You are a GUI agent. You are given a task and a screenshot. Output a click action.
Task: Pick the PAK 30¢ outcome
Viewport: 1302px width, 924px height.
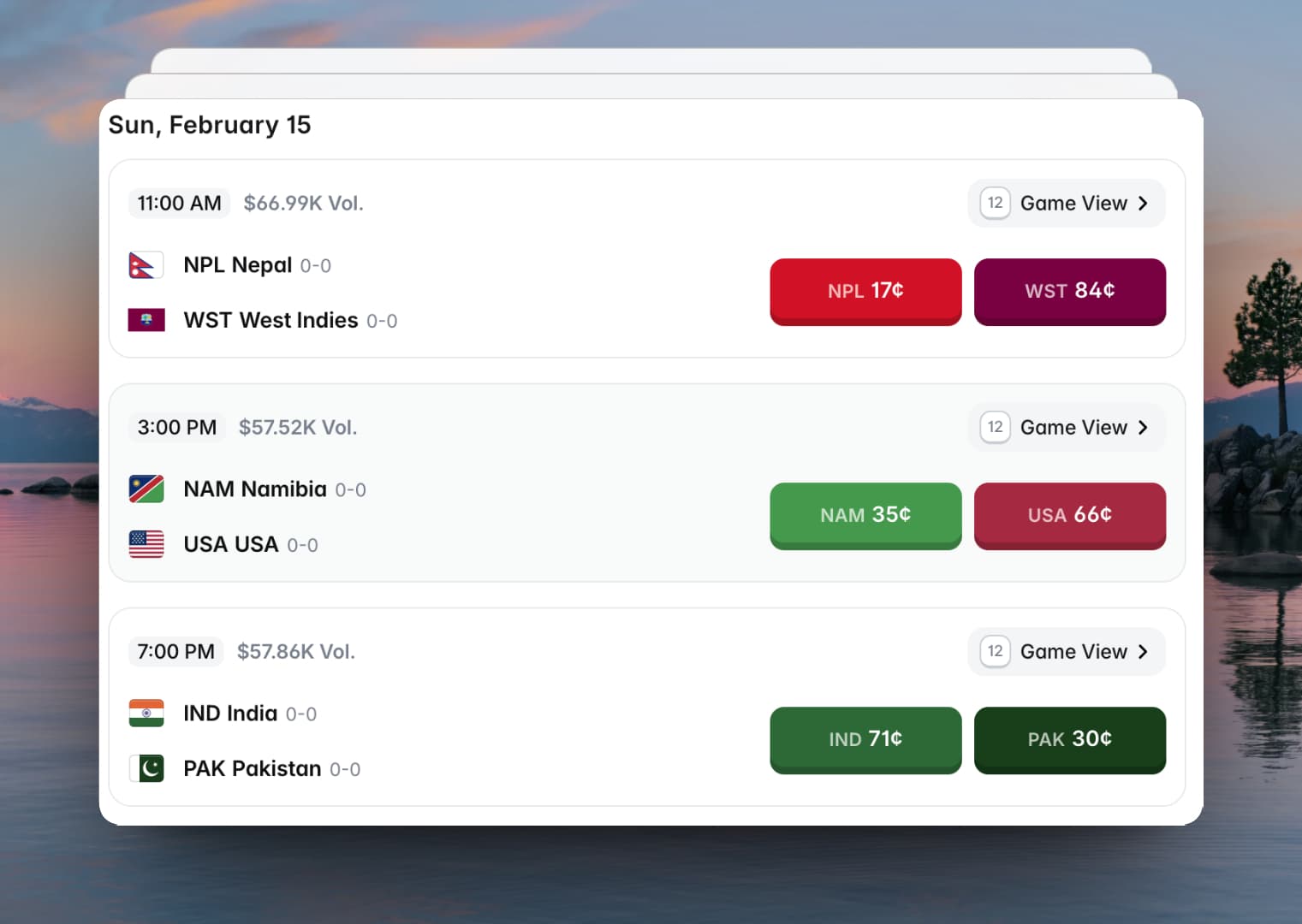1069,739
